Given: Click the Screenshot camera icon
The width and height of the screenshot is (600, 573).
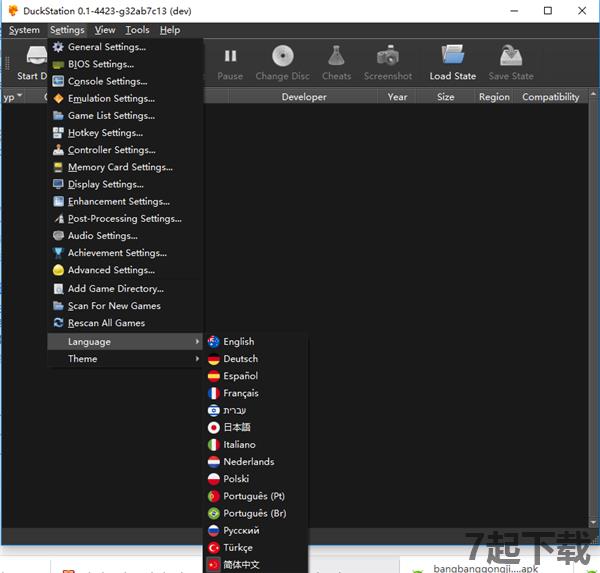Looking at the screenshot, I should [x=388, y=56].
